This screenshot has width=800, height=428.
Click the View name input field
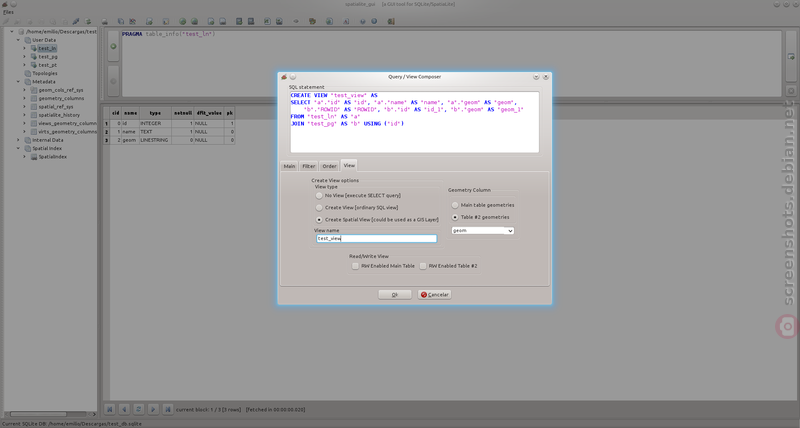[377, 238]
